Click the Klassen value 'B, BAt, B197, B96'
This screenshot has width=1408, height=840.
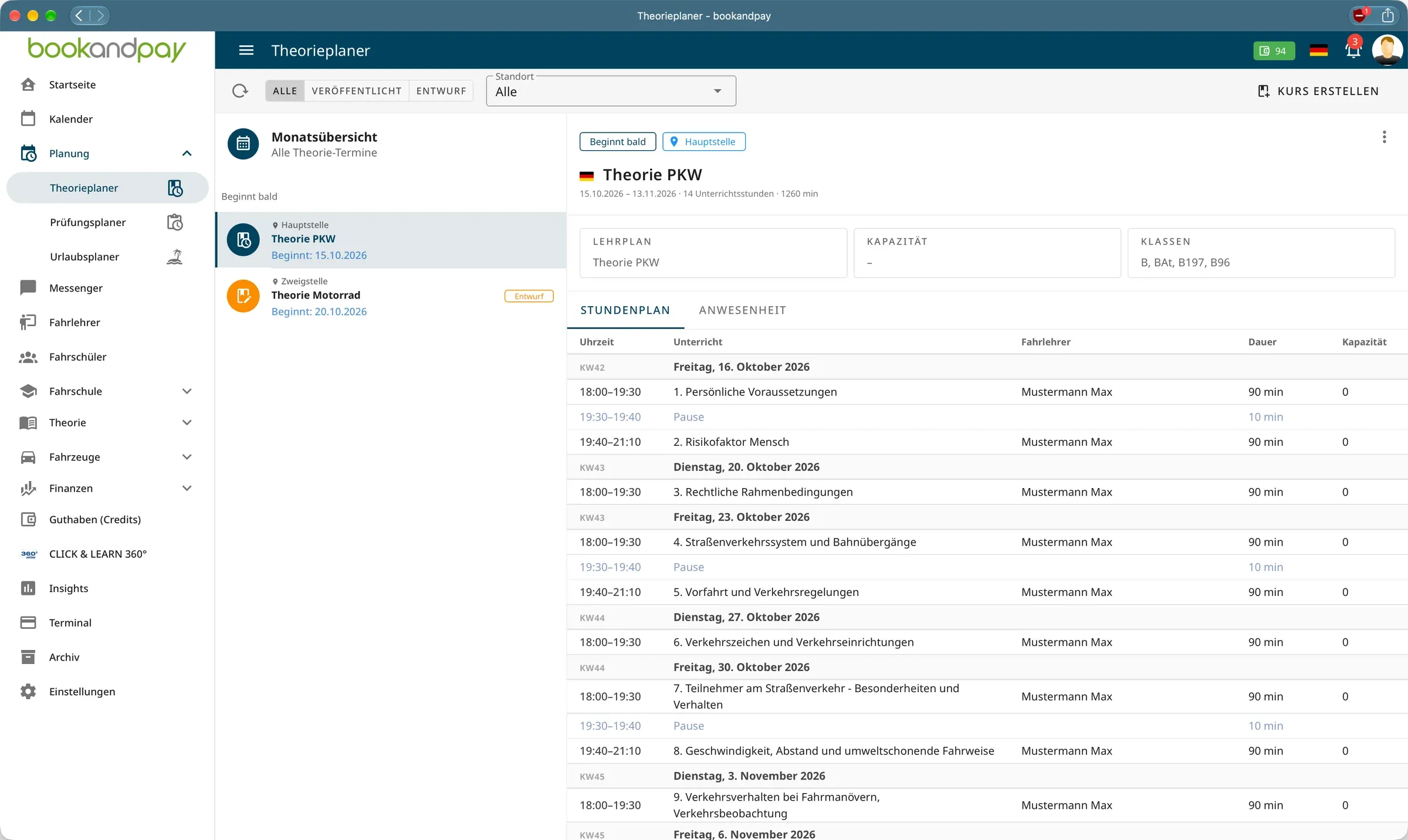click(1185, 263)
